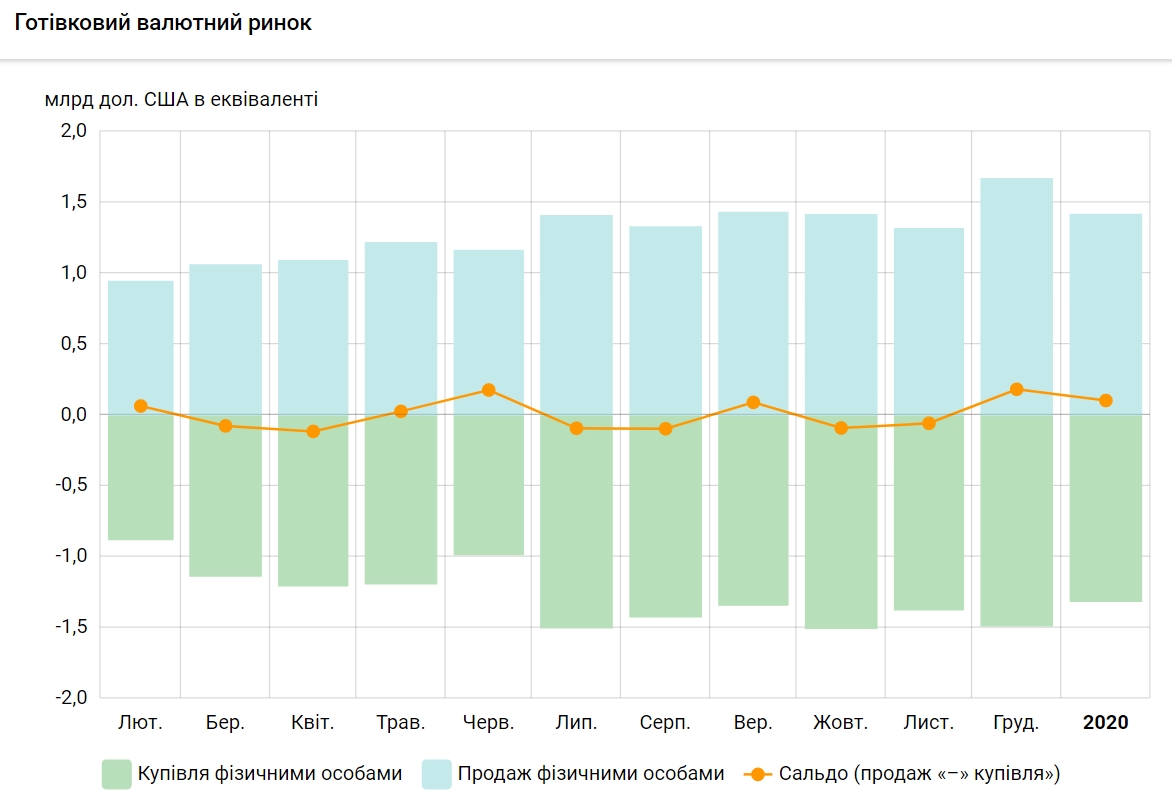Click the orange Сальдо legend marker icon
The height and width of the screenshot is (797, 1172).
tap(758, 774)
